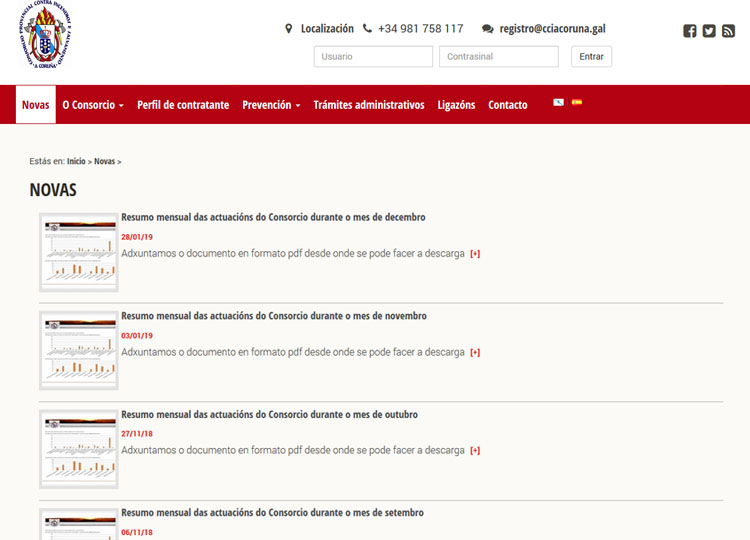Click the novembro 'Adxuntamos o documento' description
Screen dimensions: 750x540
(293, 352)
